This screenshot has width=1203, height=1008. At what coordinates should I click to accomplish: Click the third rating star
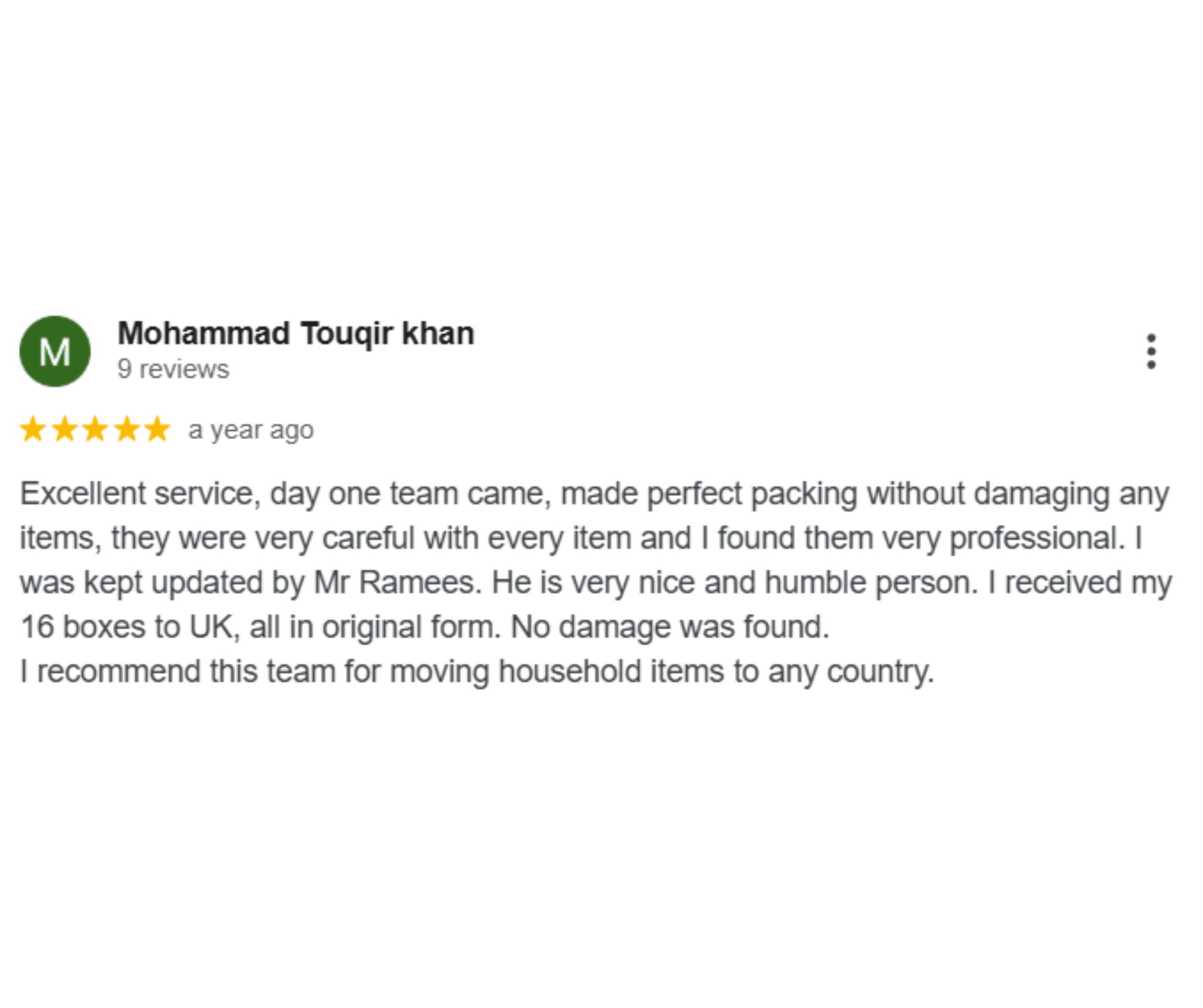tap(95, 429)
